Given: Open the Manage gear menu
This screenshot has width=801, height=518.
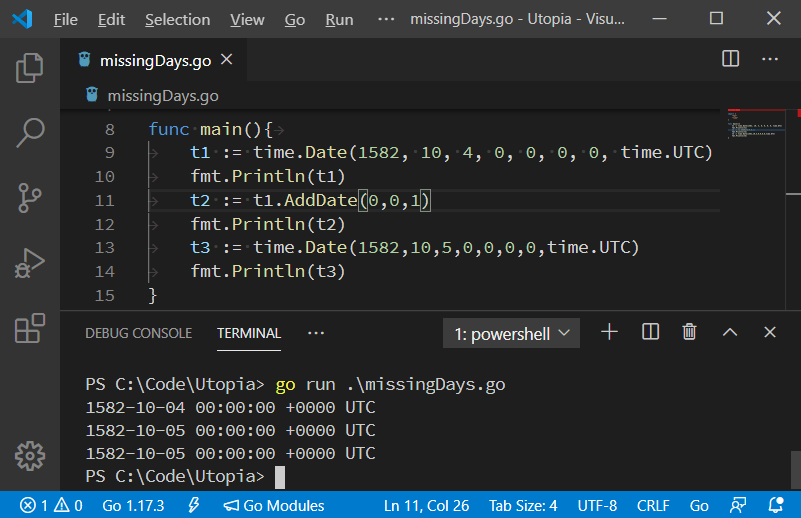Looking at the screenshot, I should 30,456.
